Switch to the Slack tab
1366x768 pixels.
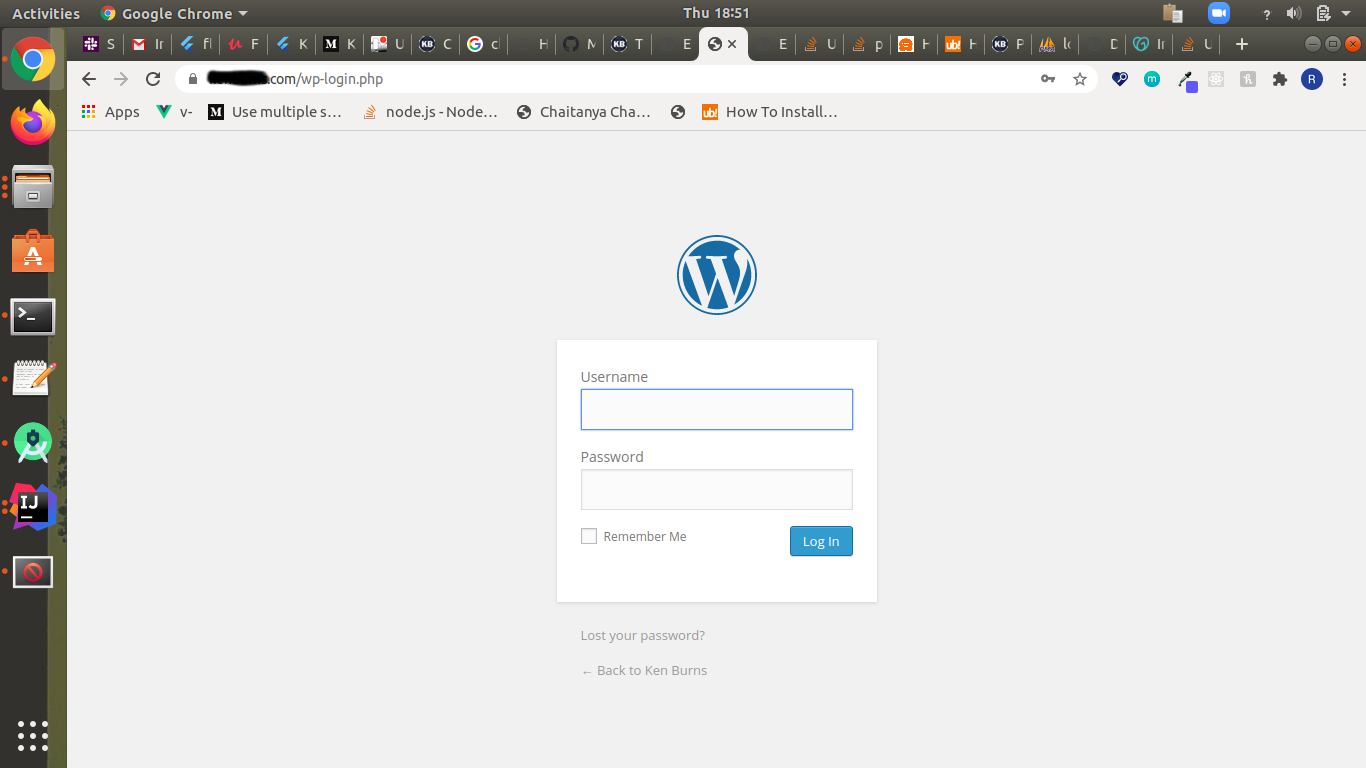[99, 44]
